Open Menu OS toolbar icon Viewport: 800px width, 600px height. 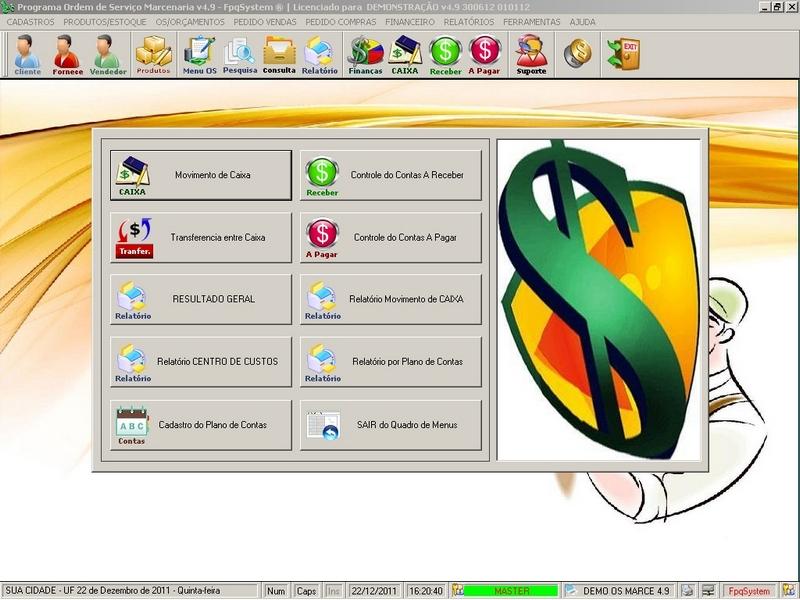[x=199, y=55]
